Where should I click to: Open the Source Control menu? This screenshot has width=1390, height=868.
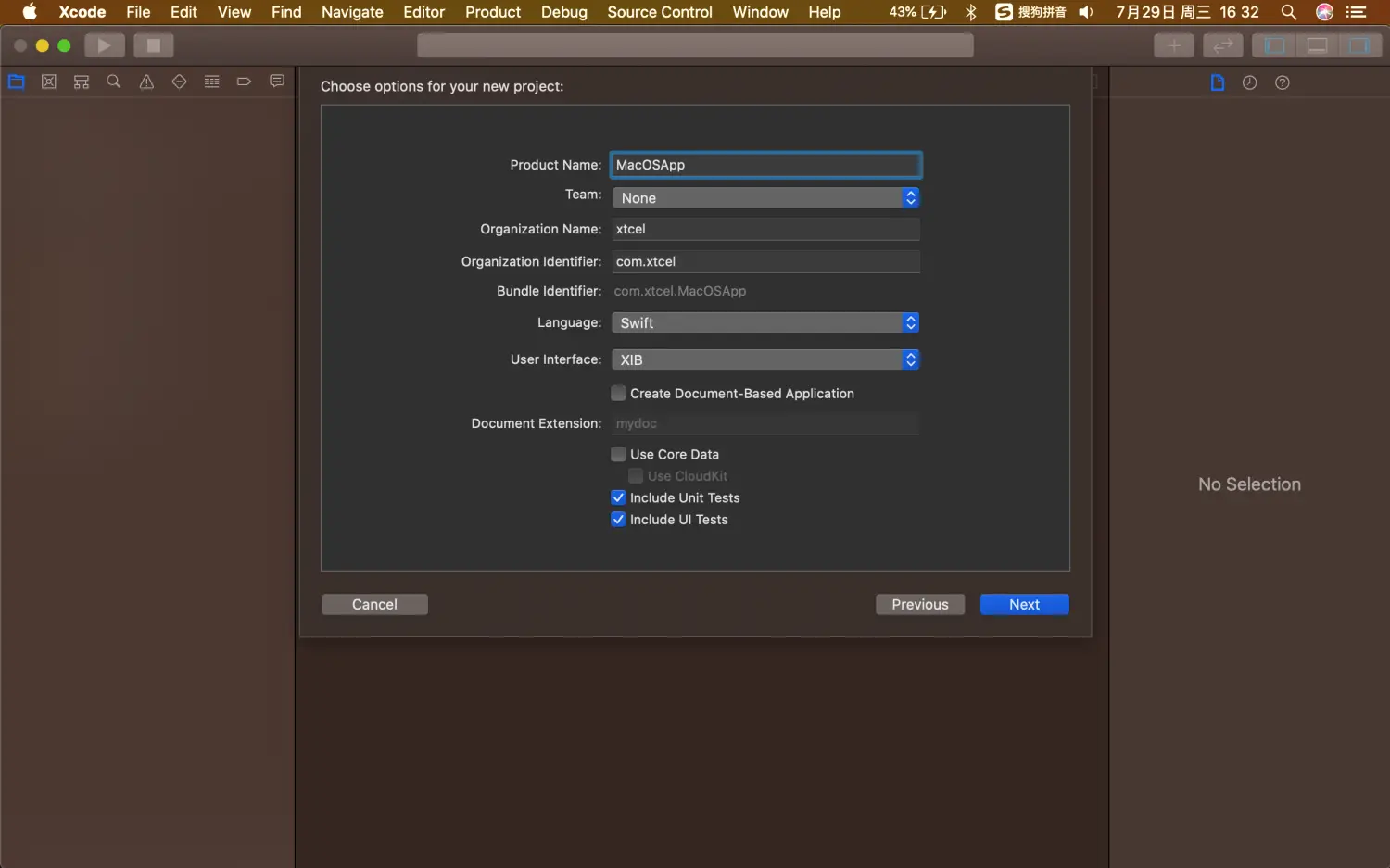click(660, 12)
